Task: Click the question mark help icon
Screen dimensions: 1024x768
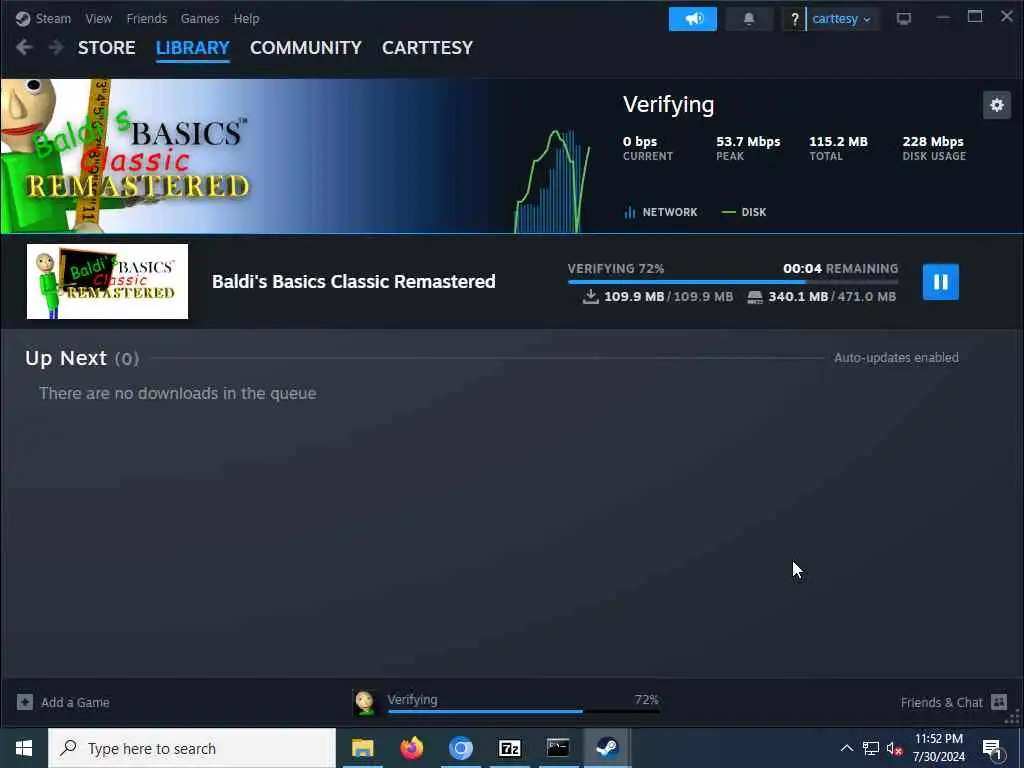Action: click(x=794, y=19)
